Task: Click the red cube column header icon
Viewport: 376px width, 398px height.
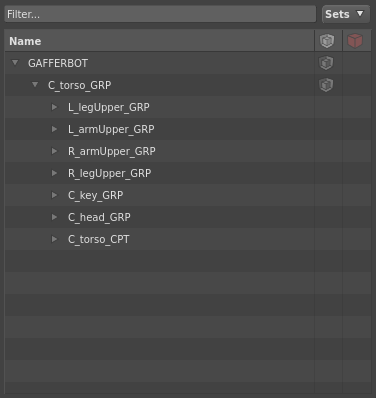Action: 355,41
